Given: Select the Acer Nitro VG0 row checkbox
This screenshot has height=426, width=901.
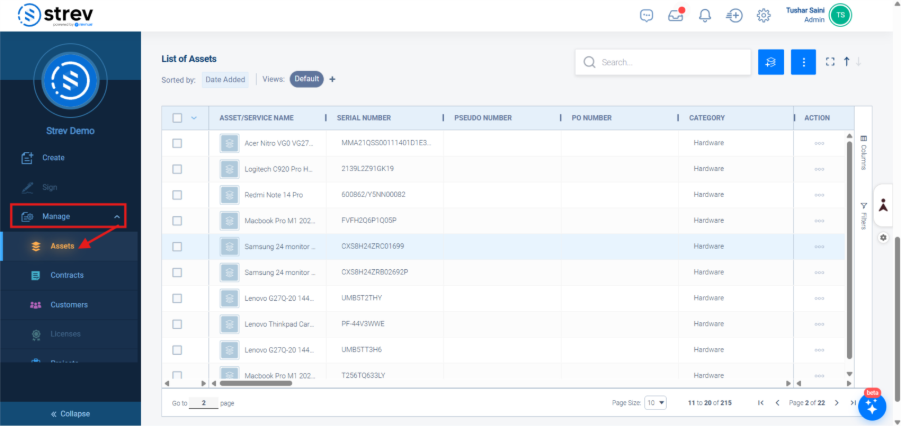Looking at the screenshot, I should (177, 143).
